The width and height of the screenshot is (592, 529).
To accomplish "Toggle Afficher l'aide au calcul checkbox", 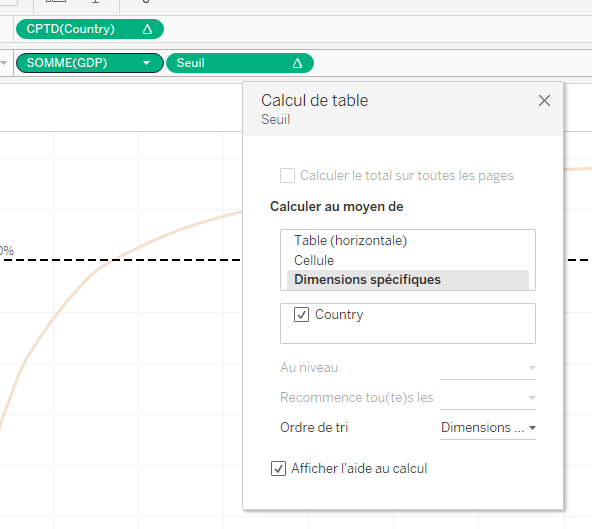I will tap(278, 469).
